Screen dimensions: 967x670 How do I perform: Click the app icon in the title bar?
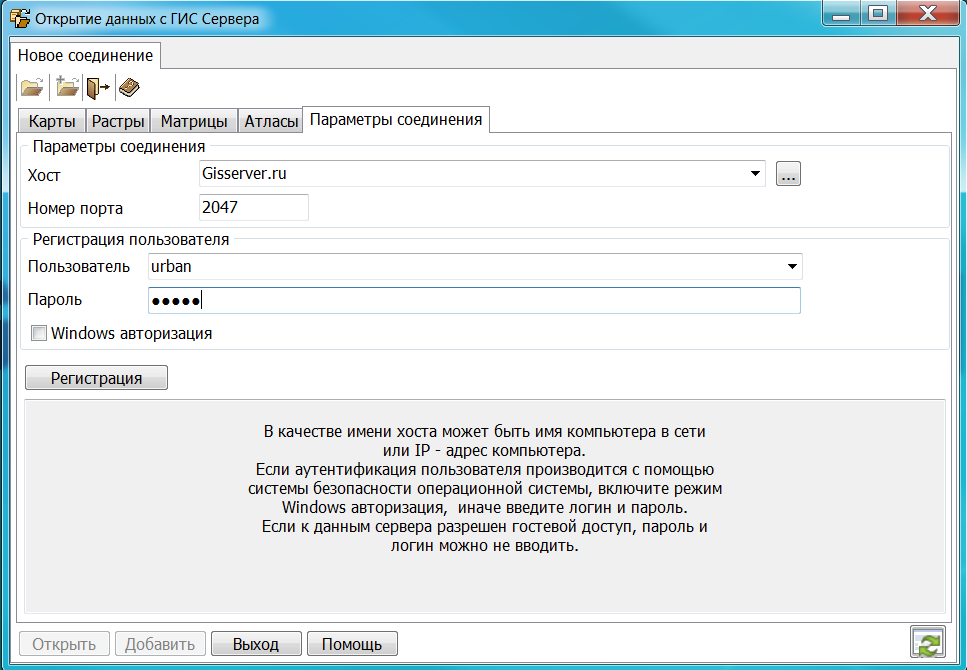pyautogui.click(x=18, y=17)
